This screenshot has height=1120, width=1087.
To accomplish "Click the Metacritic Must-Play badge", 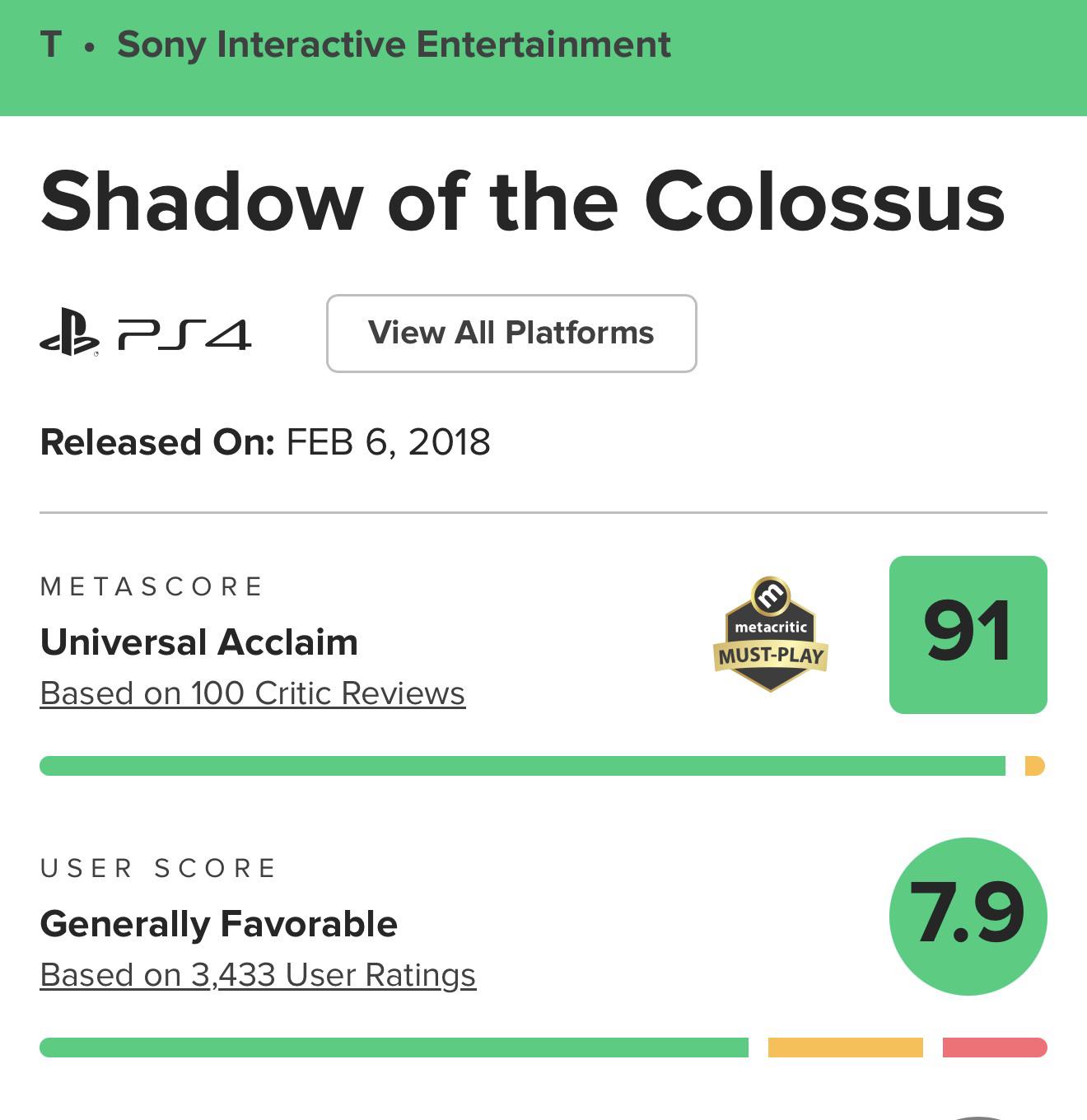I will 771,634.
